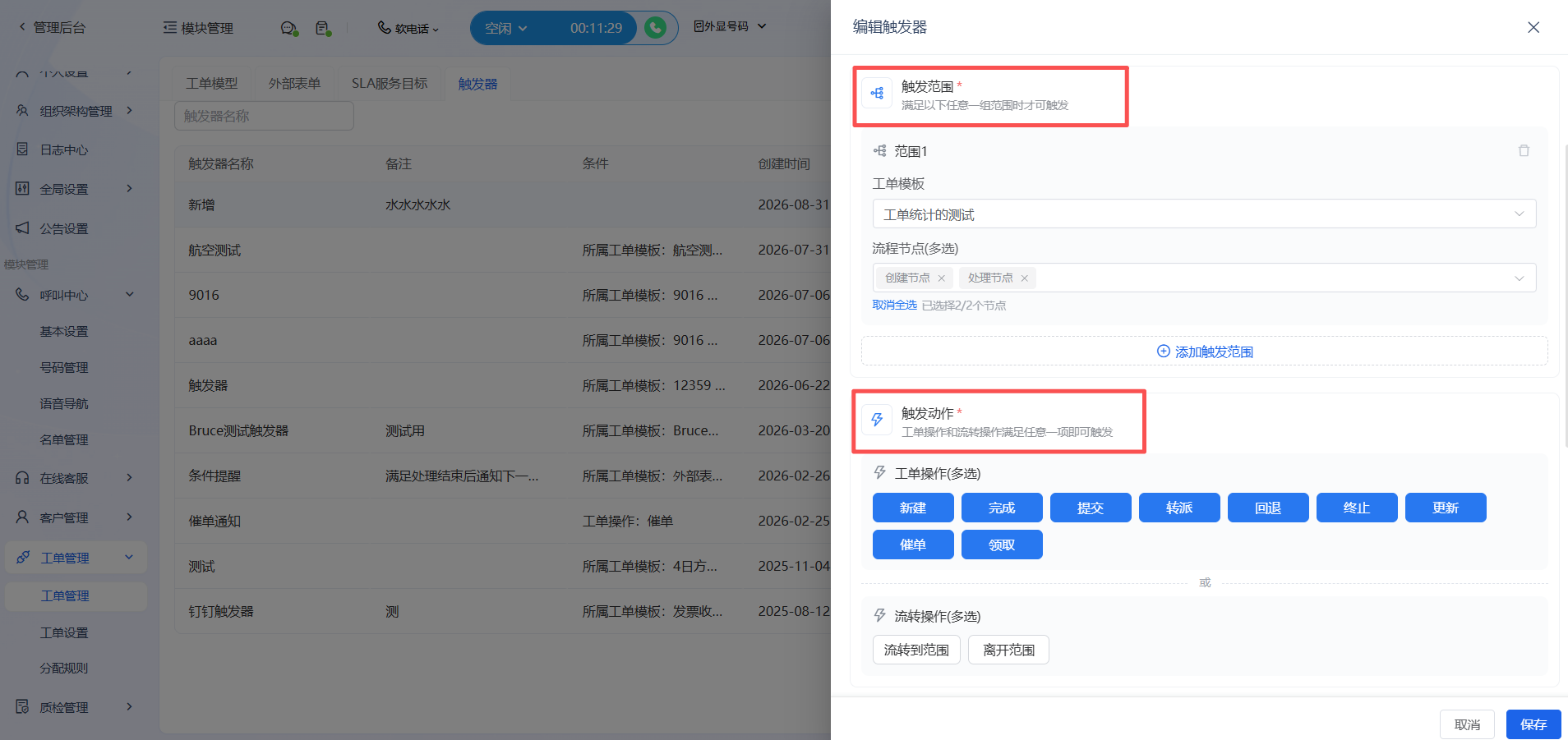This screenshot has width=1568, height=740.
Task: Expand the 流程节点 multi-select dropdown
Action: [x=1204, y=278]
